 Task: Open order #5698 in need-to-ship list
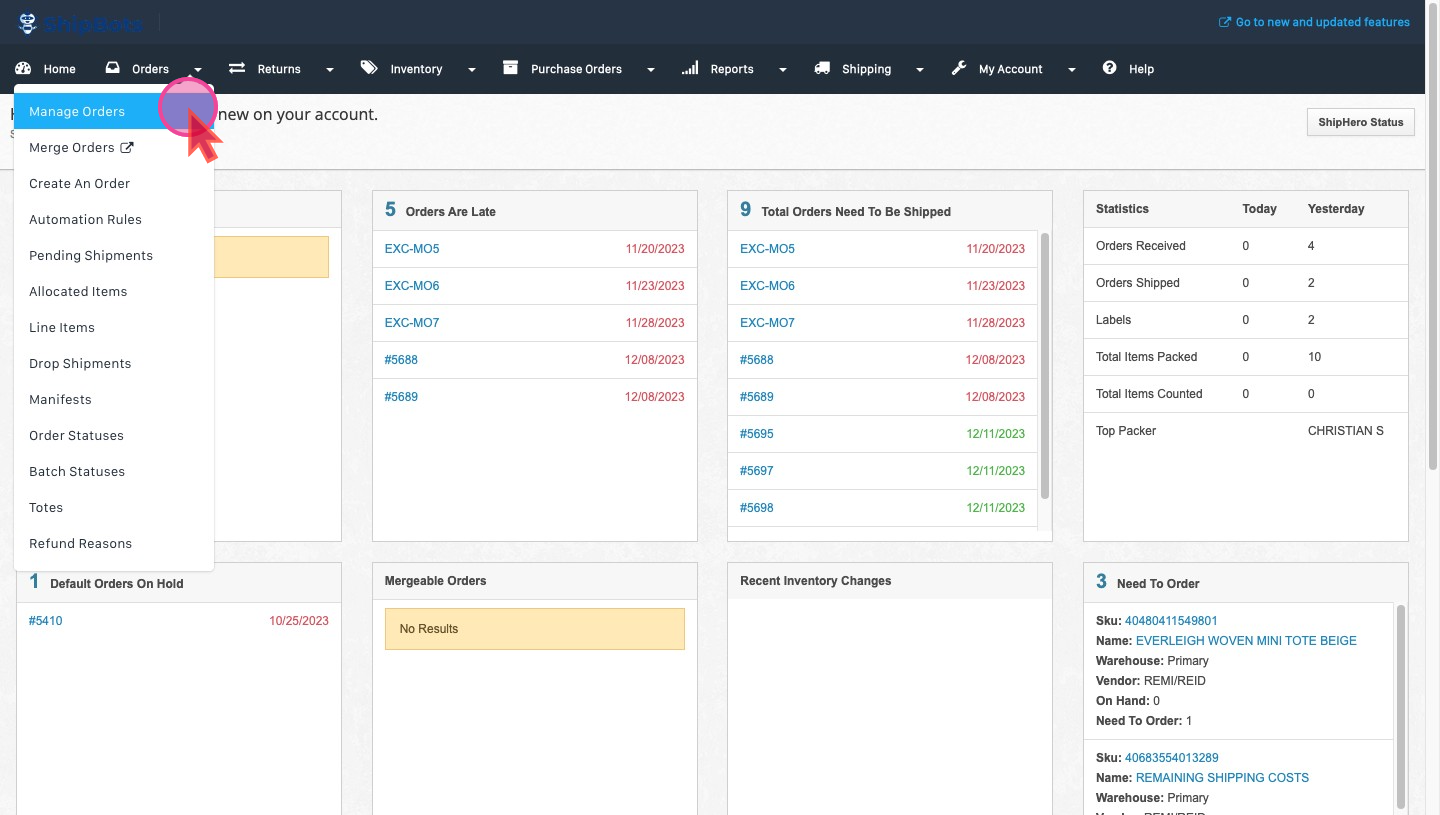[x=757, y=508]
